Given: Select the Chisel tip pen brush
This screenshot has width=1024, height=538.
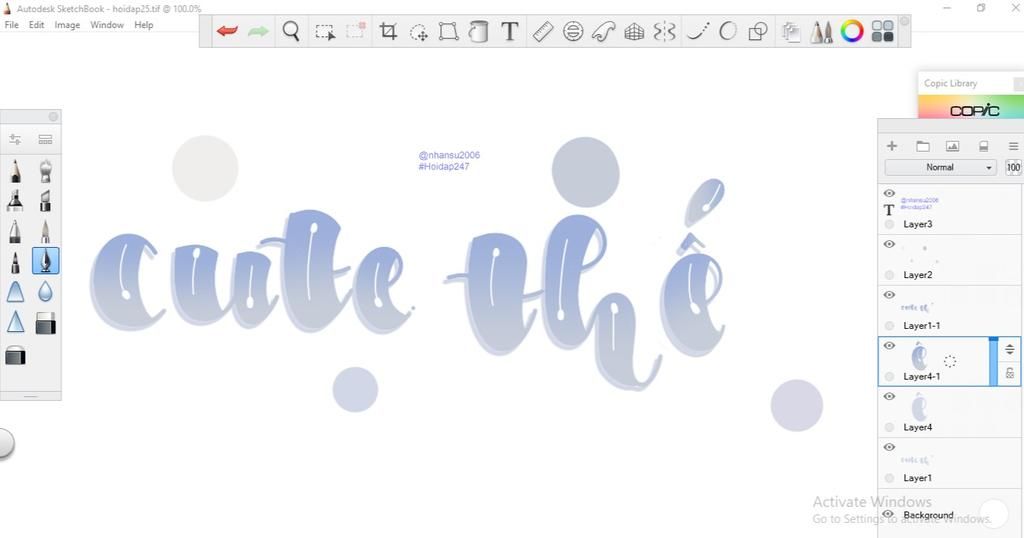Looking at the screenshot, I should (45, 200).
